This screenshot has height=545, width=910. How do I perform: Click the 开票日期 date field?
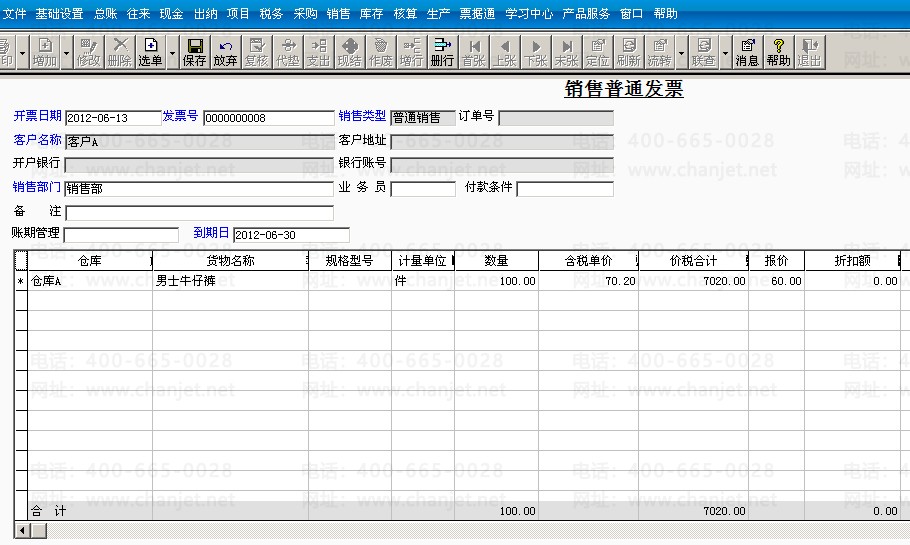[x=113, y=118]
